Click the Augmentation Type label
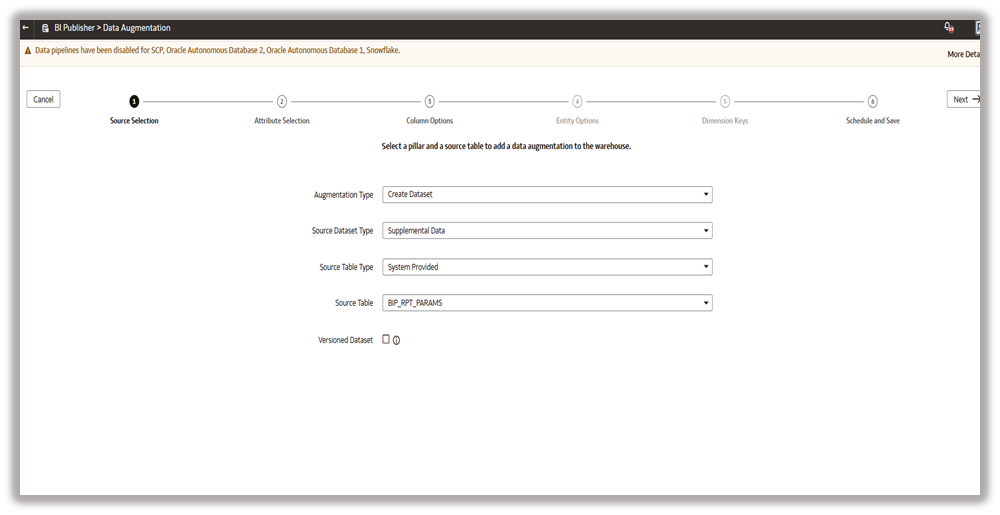Image resolution: width=1000 pixels, height=515 pixels. point(343,195)
